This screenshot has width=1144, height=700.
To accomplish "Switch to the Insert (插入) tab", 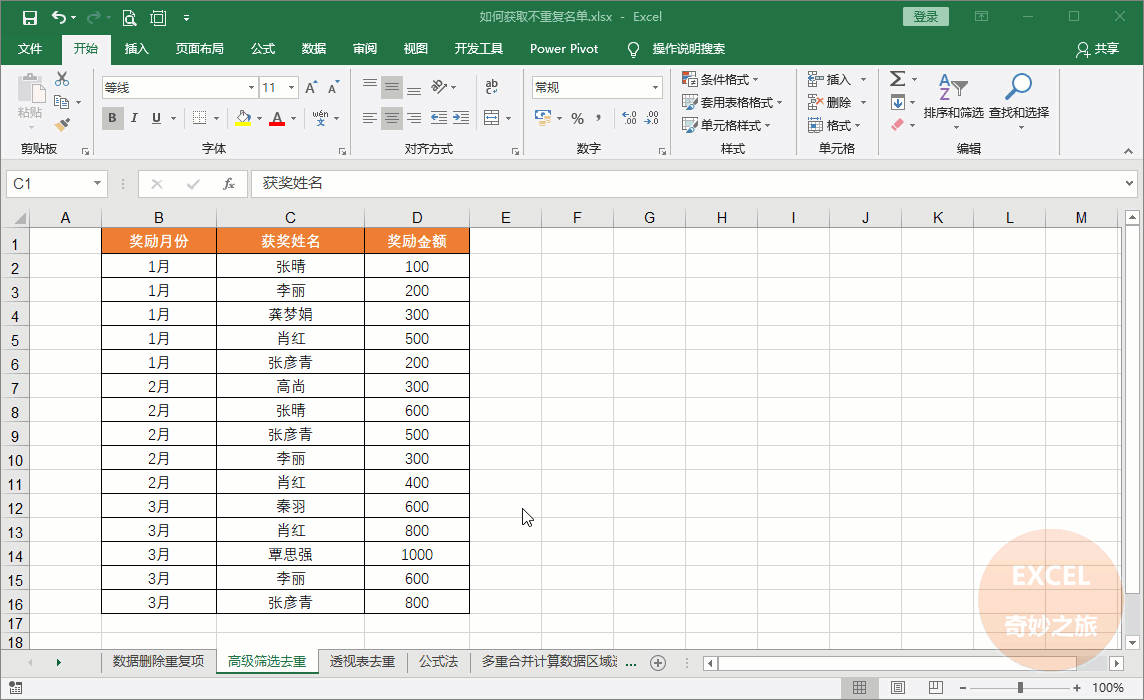I will [x=136, y=49].
